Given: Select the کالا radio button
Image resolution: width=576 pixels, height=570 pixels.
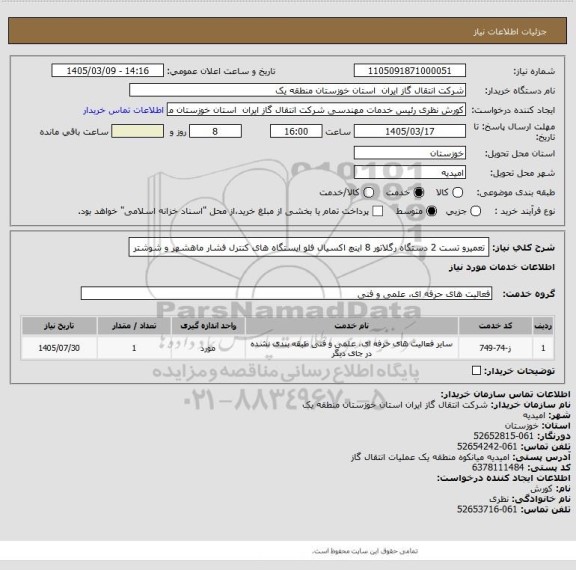Looking at the screenshot, I should tap(457, 192).
